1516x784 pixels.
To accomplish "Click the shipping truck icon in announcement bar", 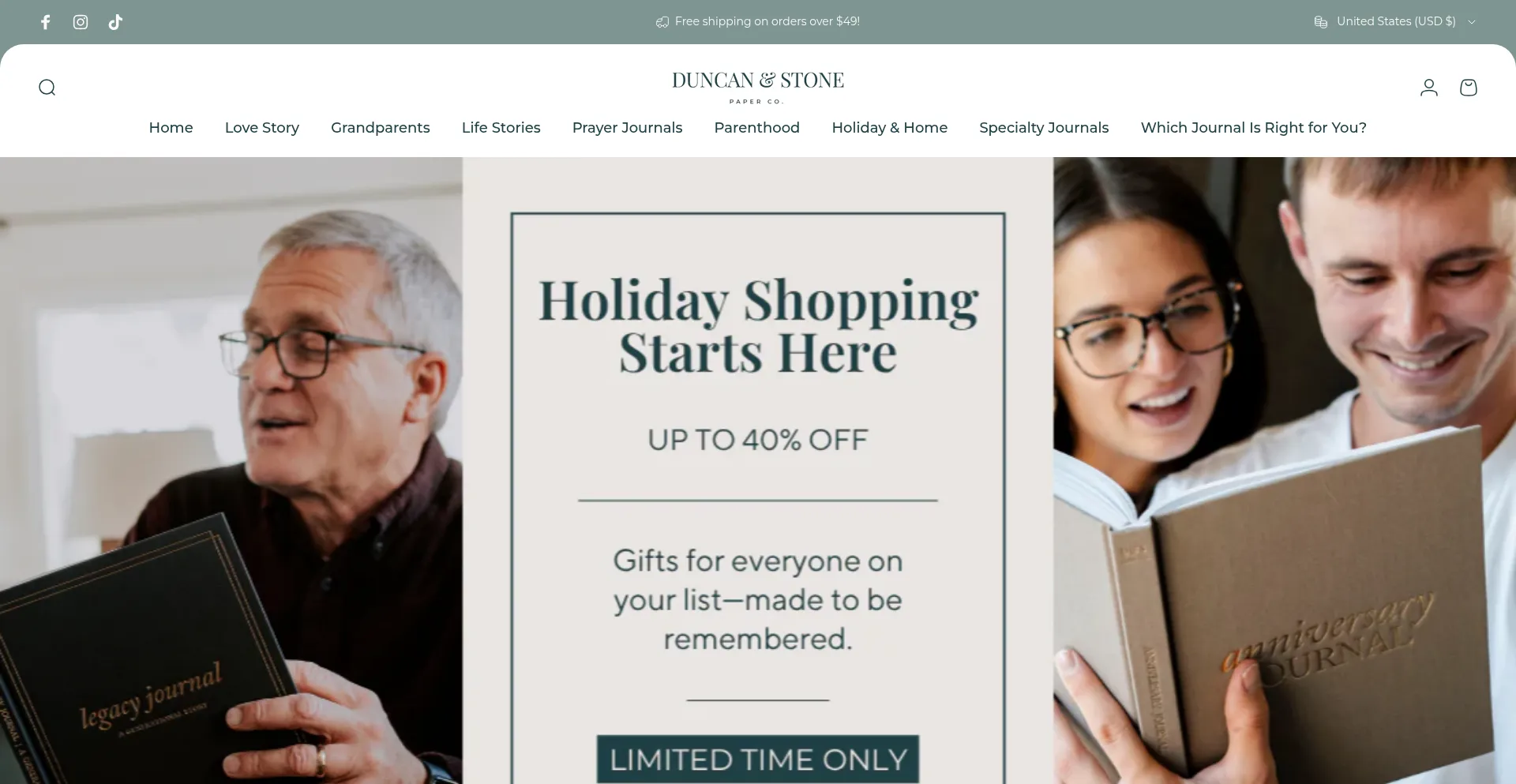I will coord(662,22).
